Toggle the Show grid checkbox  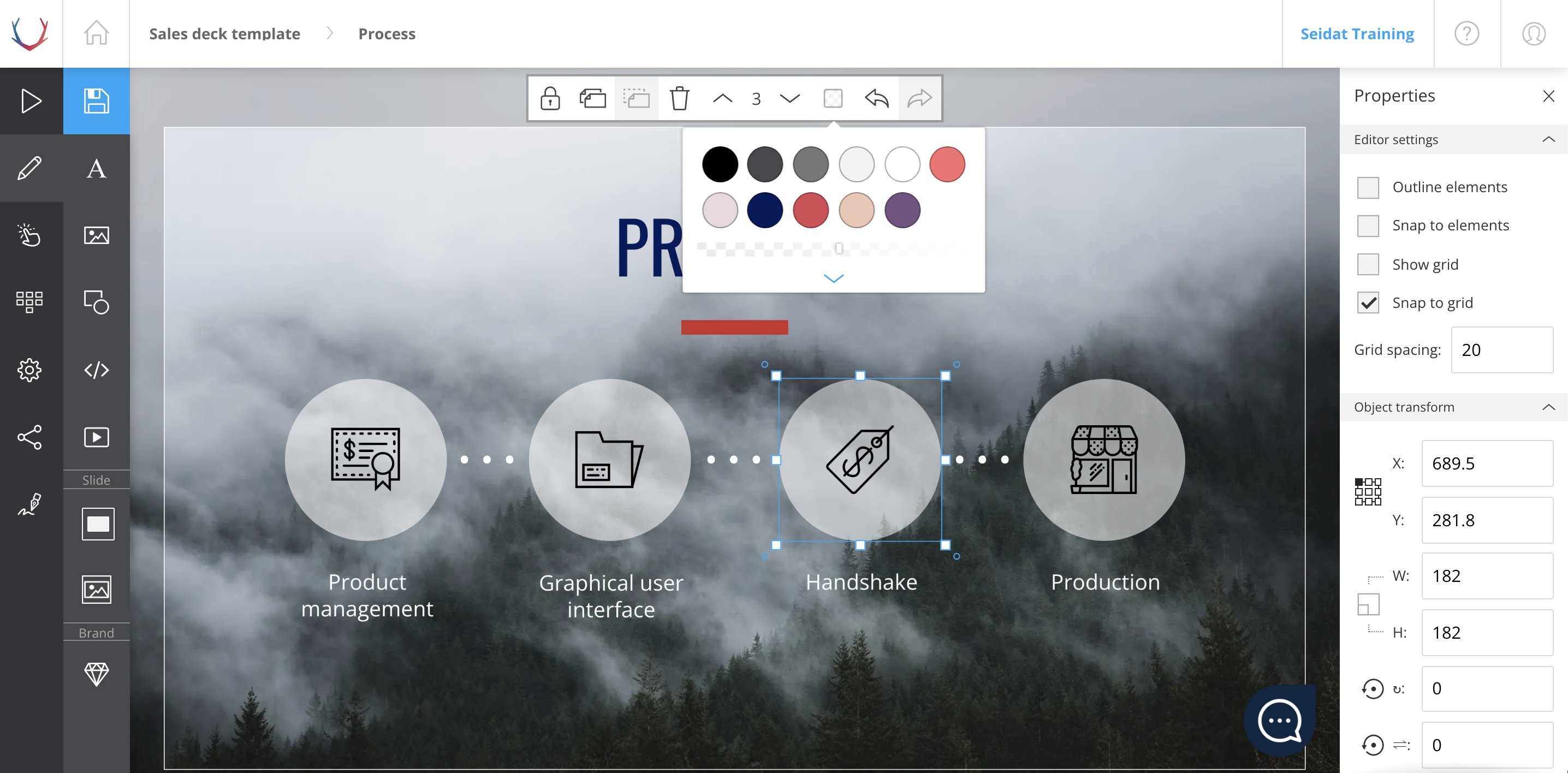point(1368,265)
